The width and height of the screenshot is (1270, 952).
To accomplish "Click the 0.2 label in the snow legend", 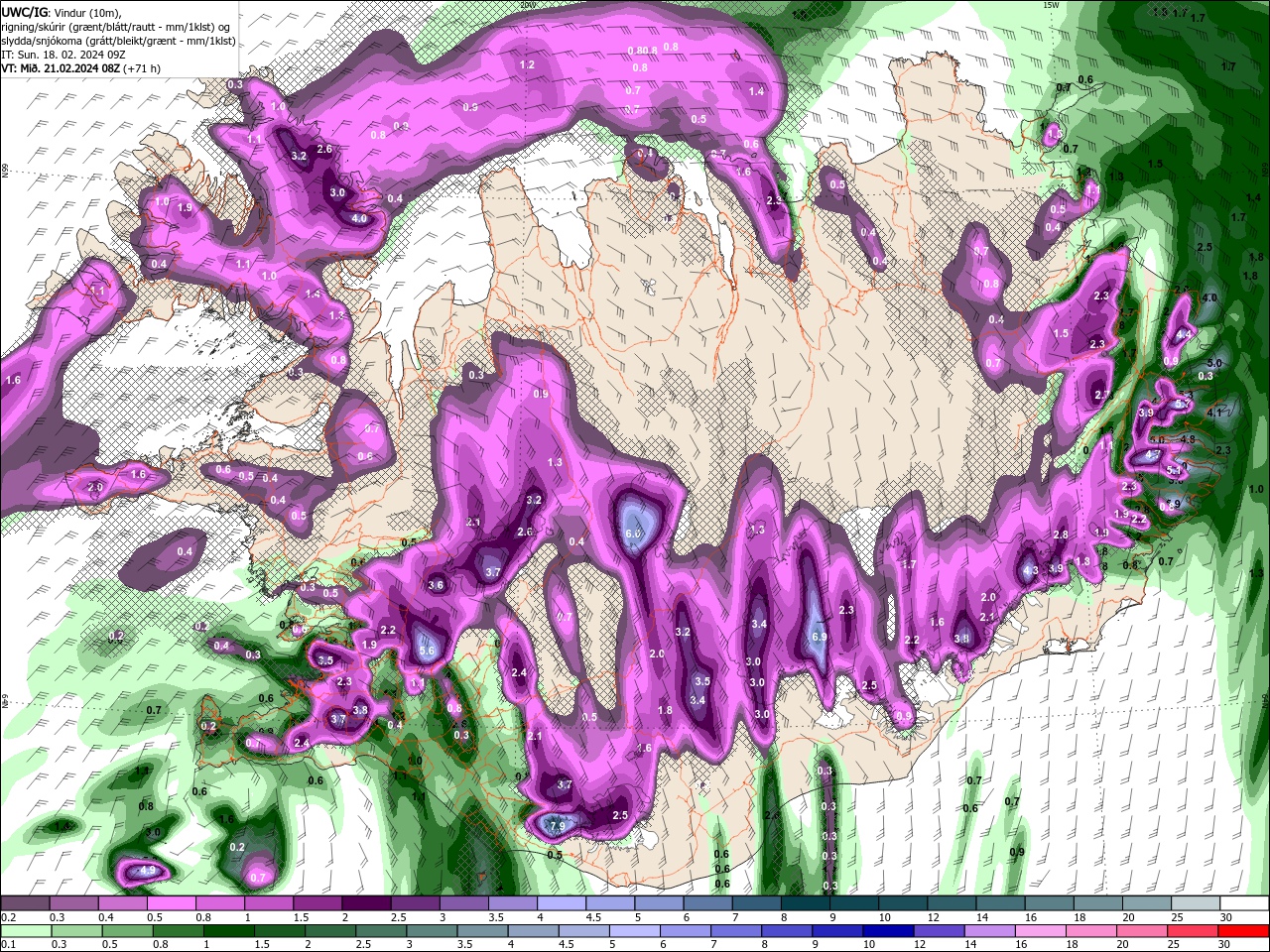I will coord(9,916).
